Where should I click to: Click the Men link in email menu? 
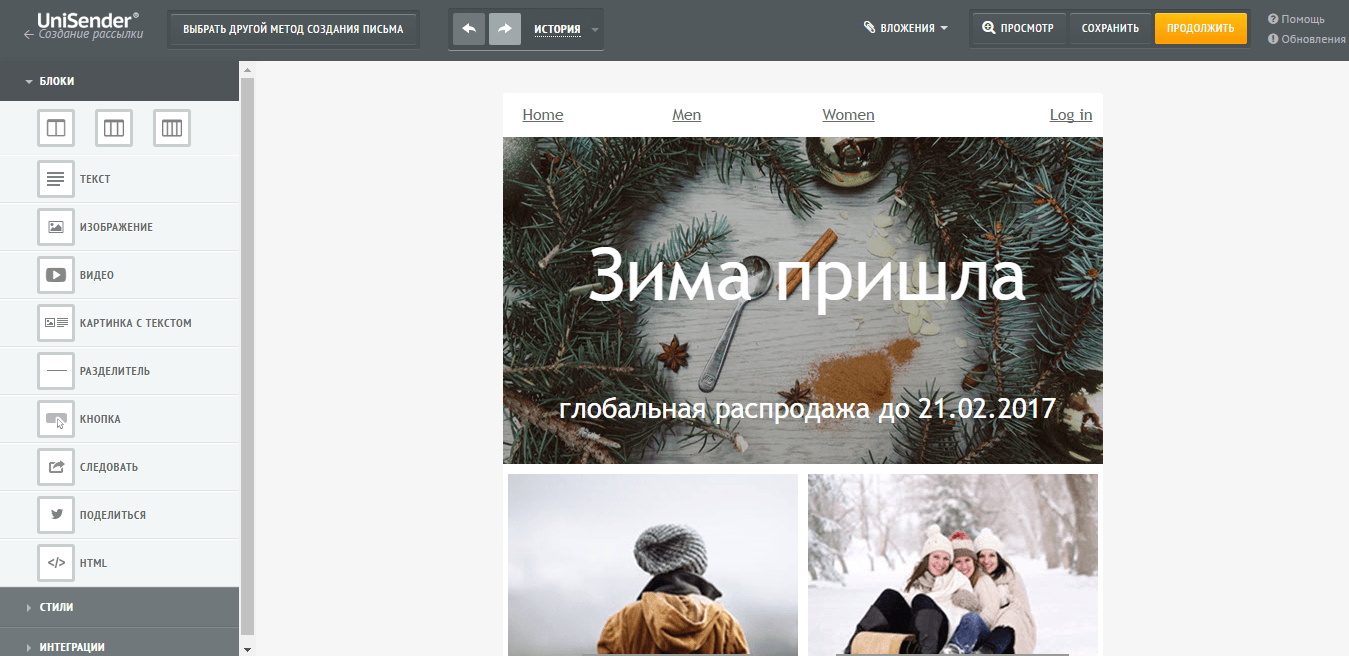(687, 115)
